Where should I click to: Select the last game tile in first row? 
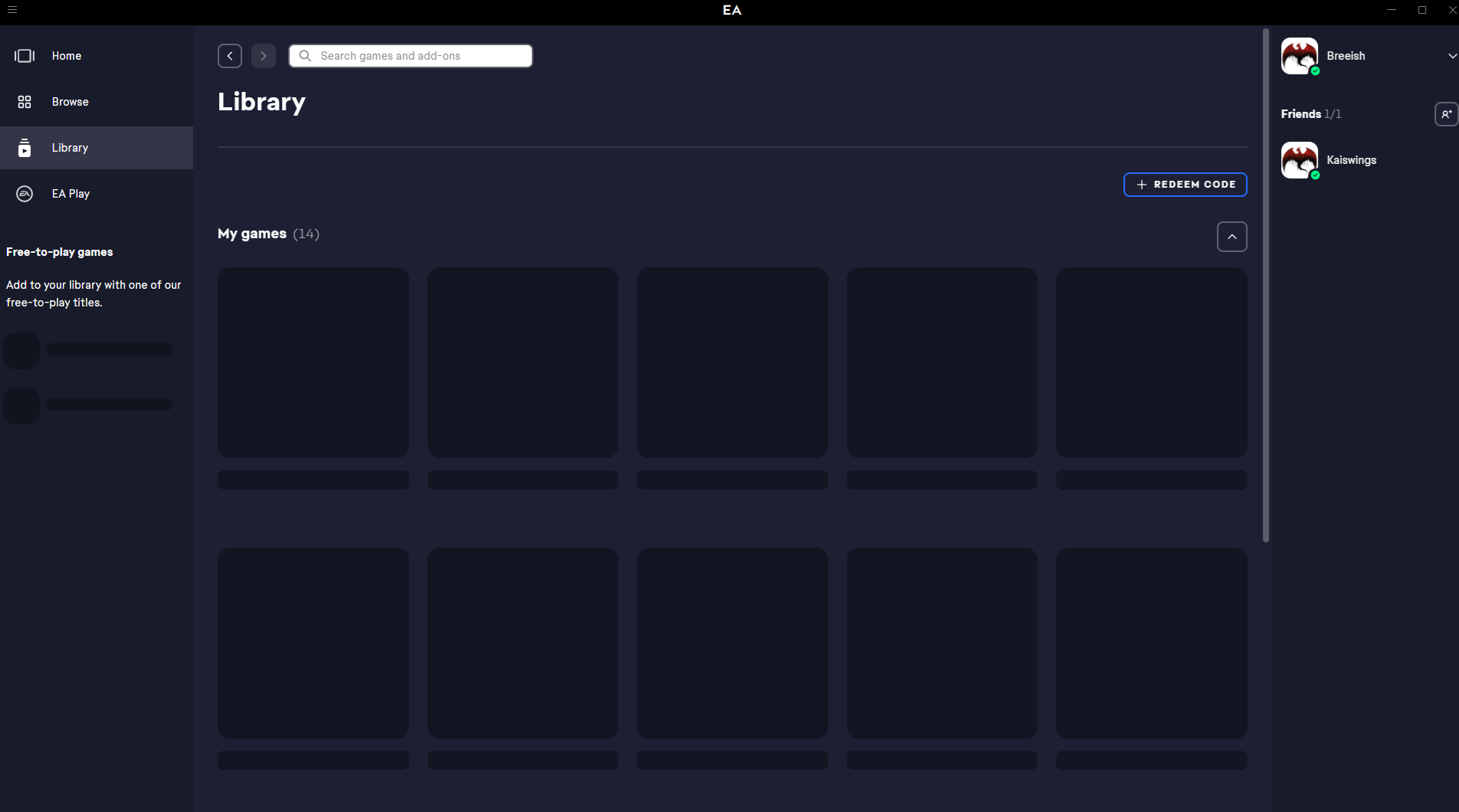coord(1151,362)
